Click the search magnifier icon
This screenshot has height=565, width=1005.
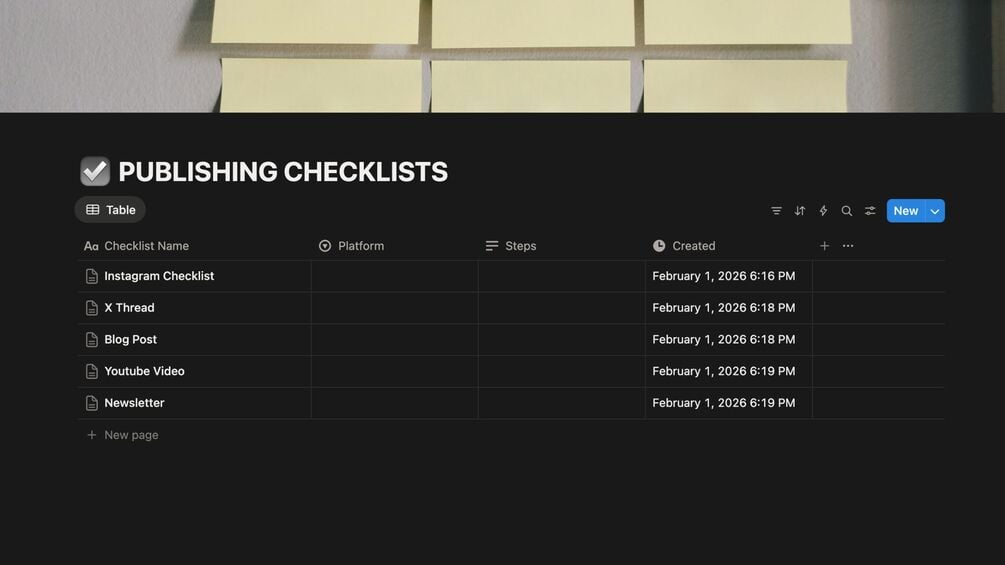(x=847, y=211)
